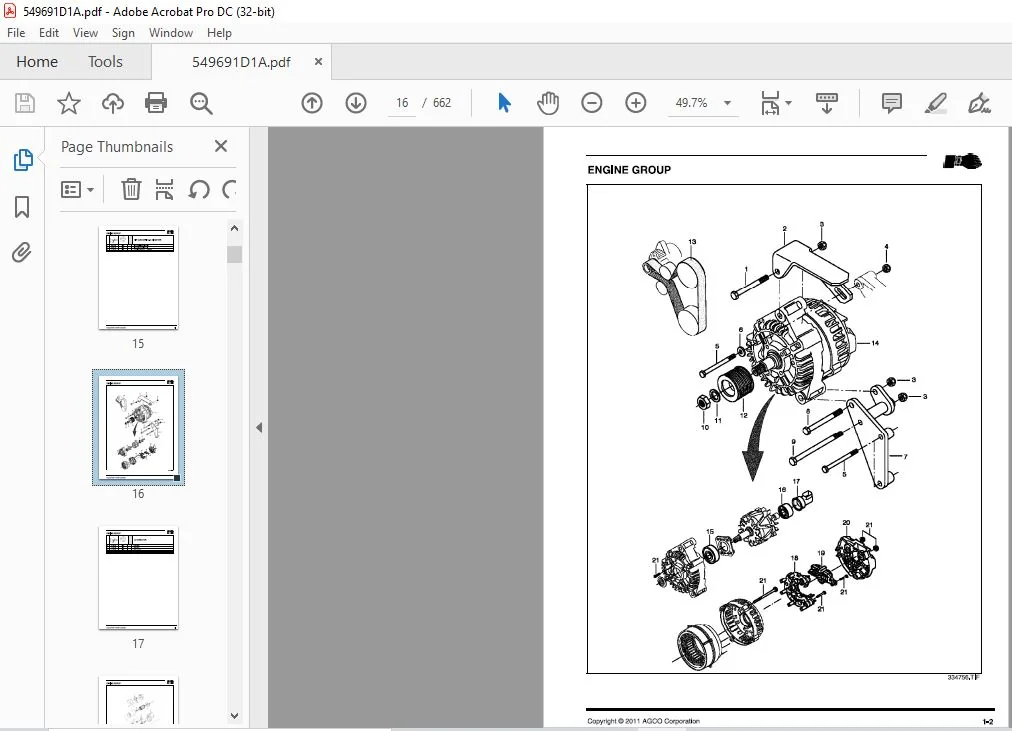Activate the Selection arrow tool

pos(505,103)
